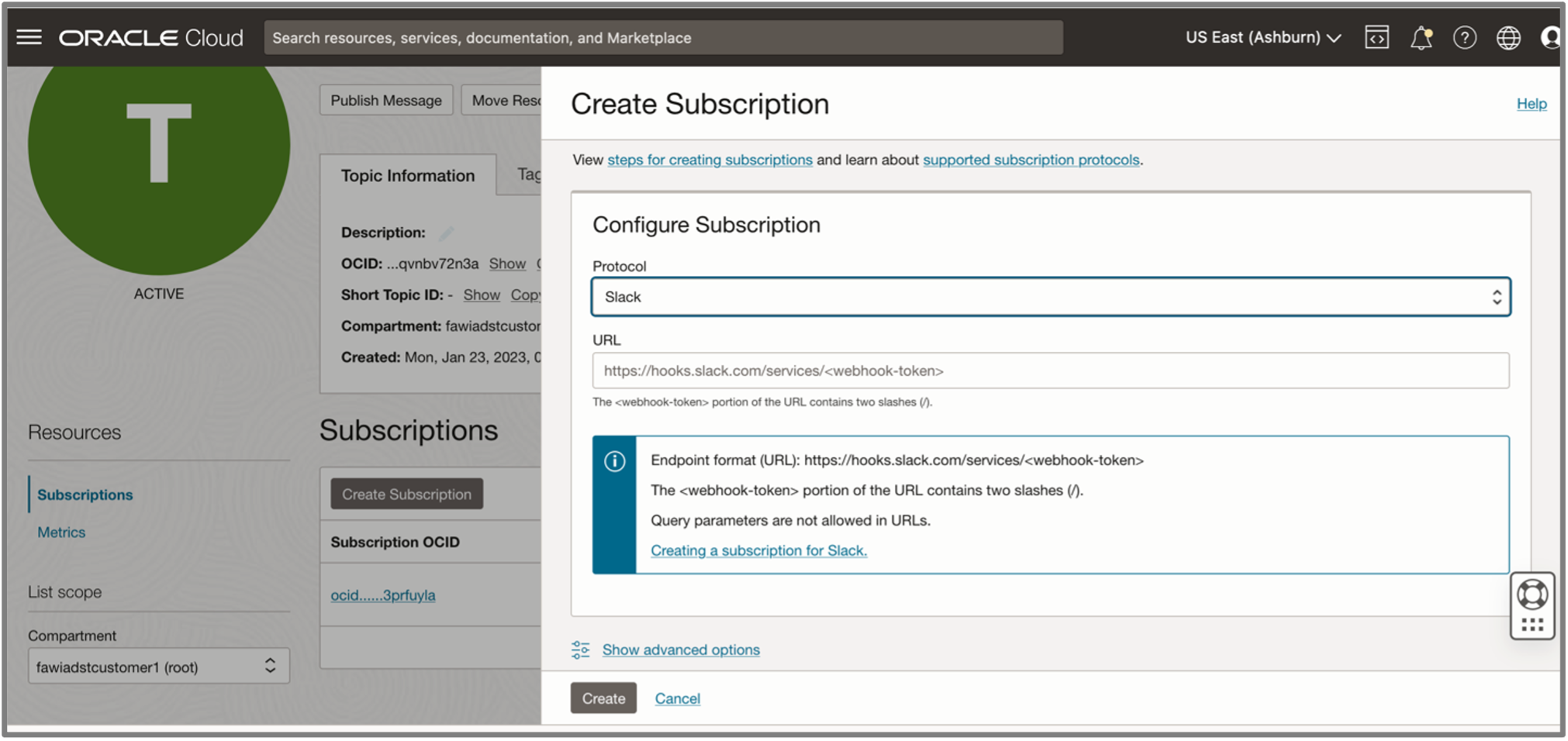This screenshot has height=741, width=1568.
Task: Open the help question mark icon
Action: pos(1465,36)
